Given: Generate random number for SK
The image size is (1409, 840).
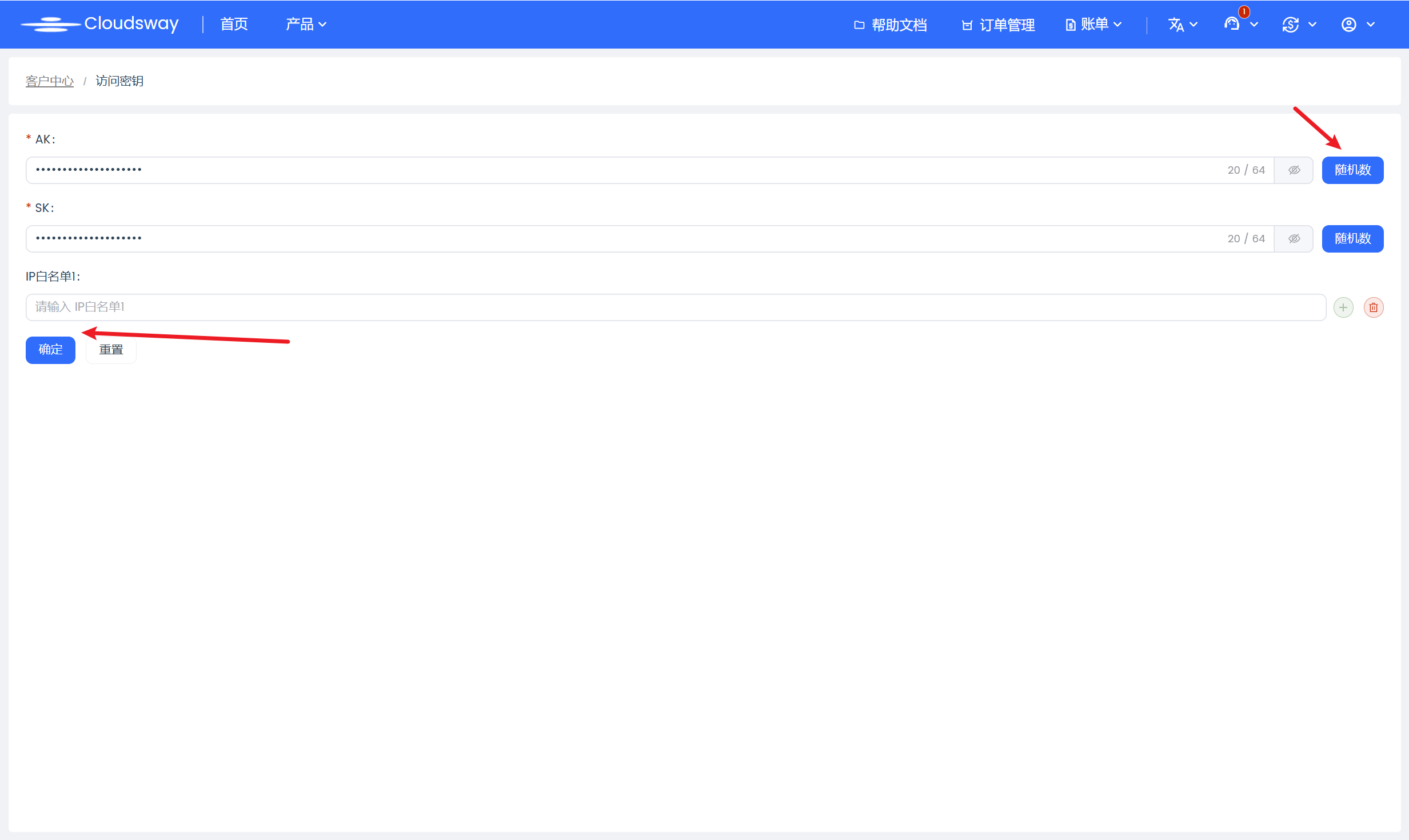Looking at the screenshot, I should pyautogui.click(x=1352, y=239).
